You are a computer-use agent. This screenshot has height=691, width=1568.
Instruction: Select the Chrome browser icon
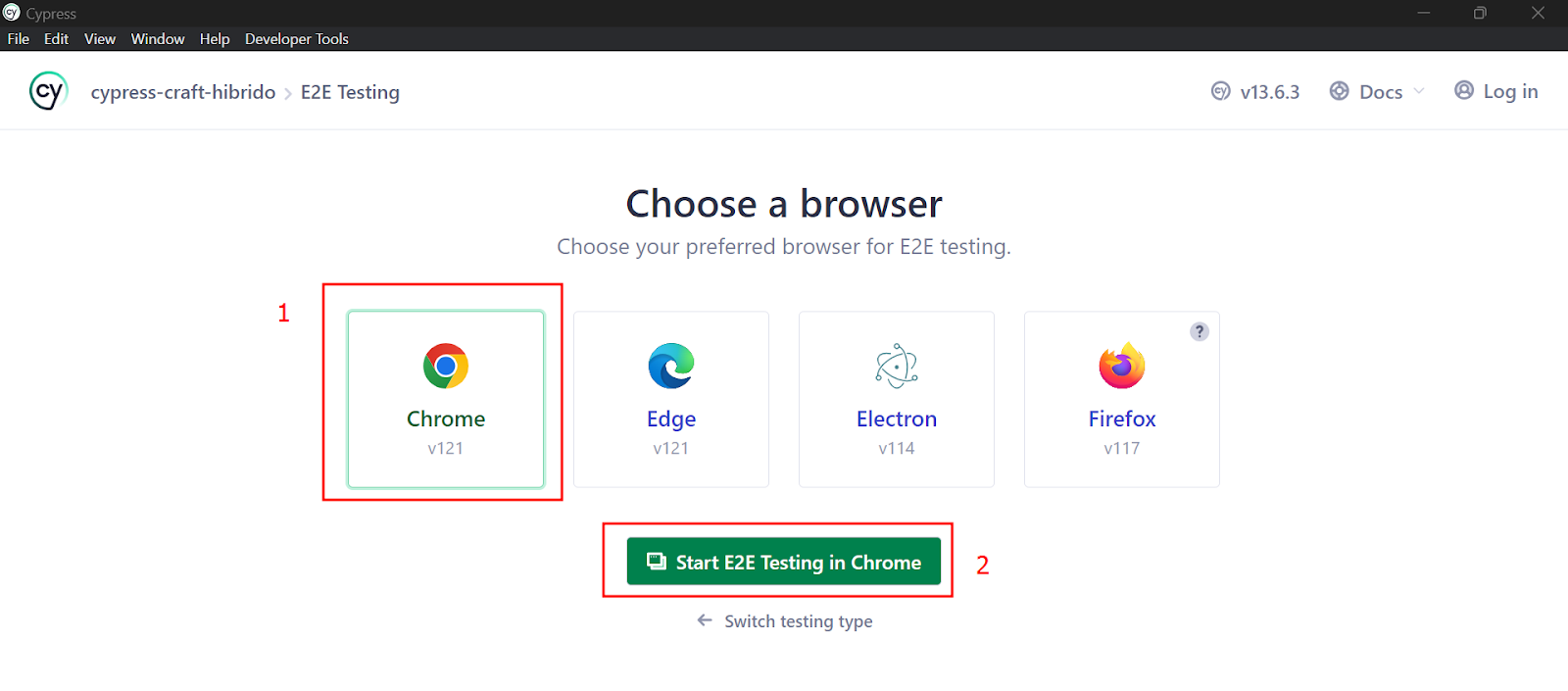pyautogui.click(x=446, y=366)
